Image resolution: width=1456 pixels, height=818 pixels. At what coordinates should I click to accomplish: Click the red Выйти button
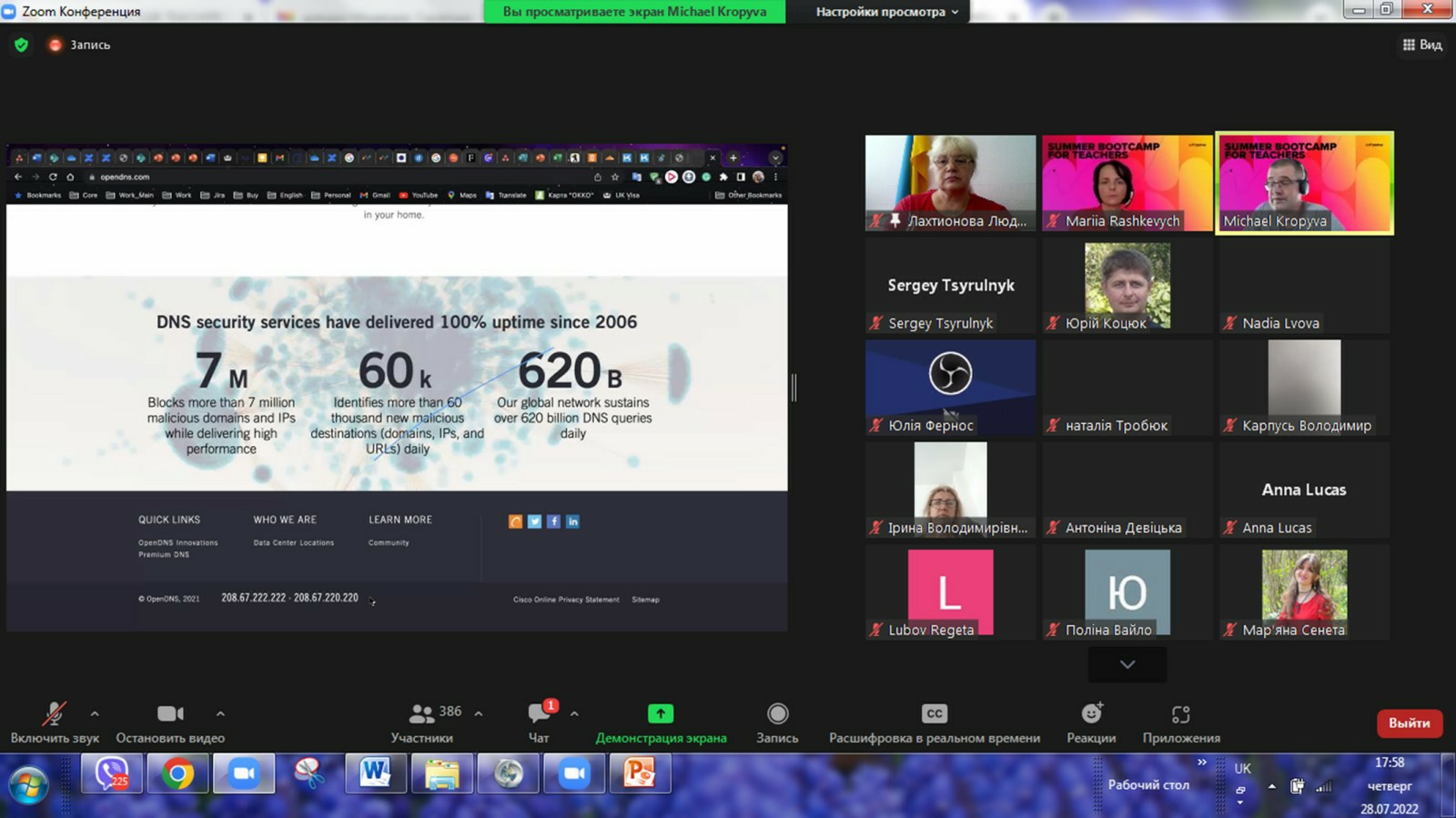coord(1409,722)
